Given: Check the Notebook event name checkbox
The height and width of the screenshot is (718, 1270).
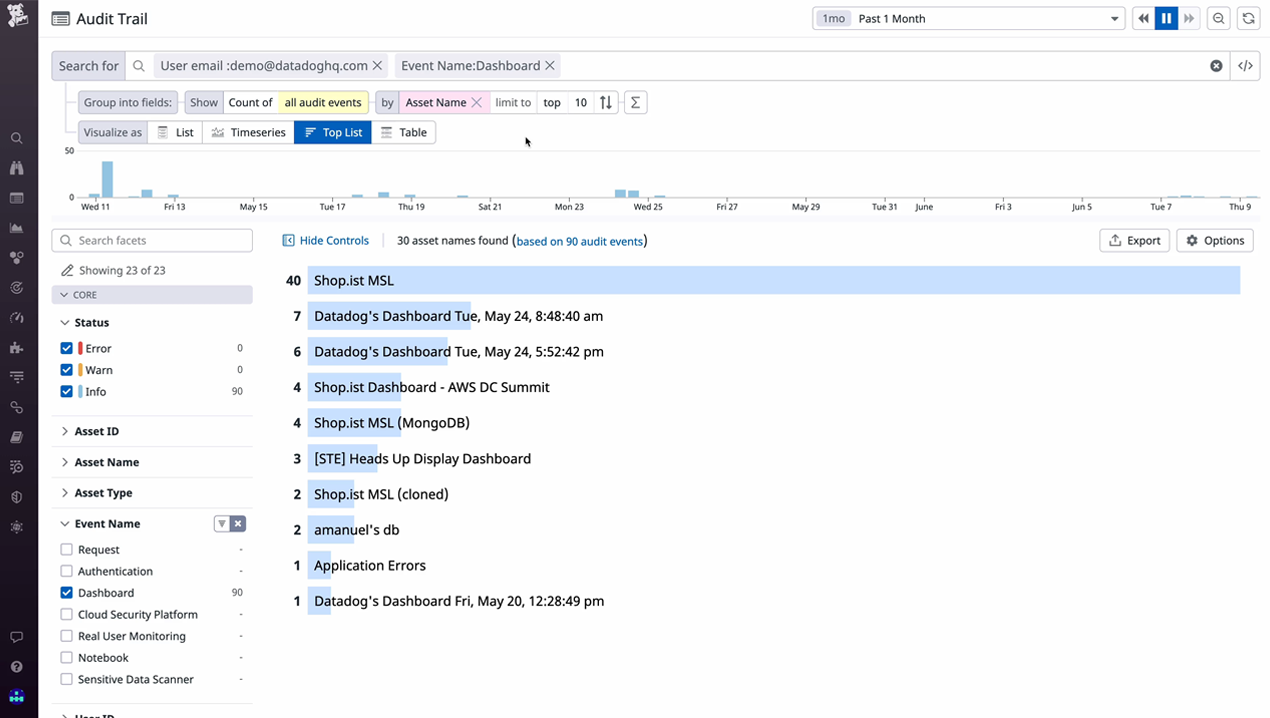Looking at the screenshot, I should (x=66, y=658).
